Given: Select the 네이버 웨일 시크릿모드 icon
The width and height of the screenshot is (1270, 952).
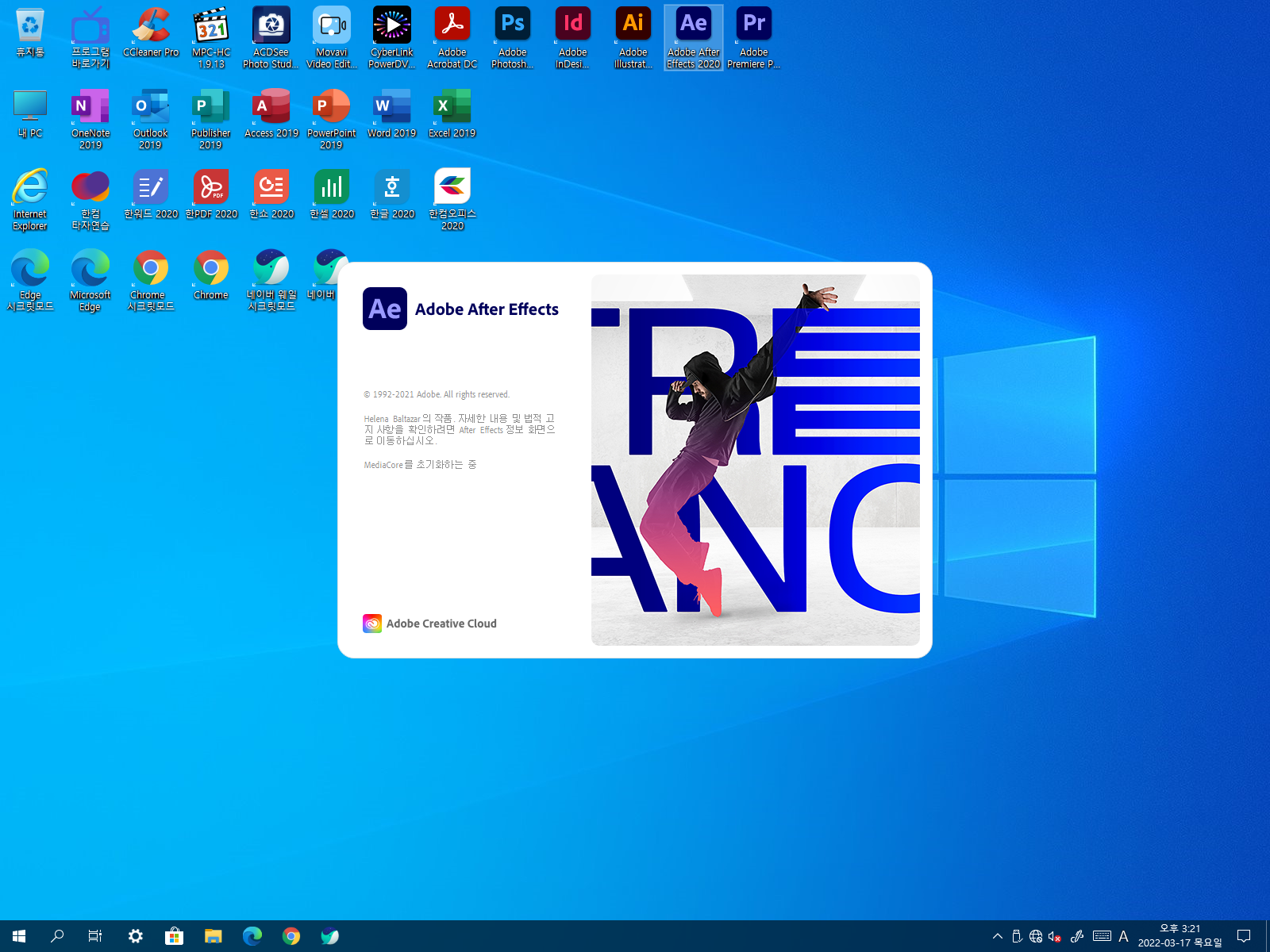Looking at the screenshot, I should tap(271, 281).
